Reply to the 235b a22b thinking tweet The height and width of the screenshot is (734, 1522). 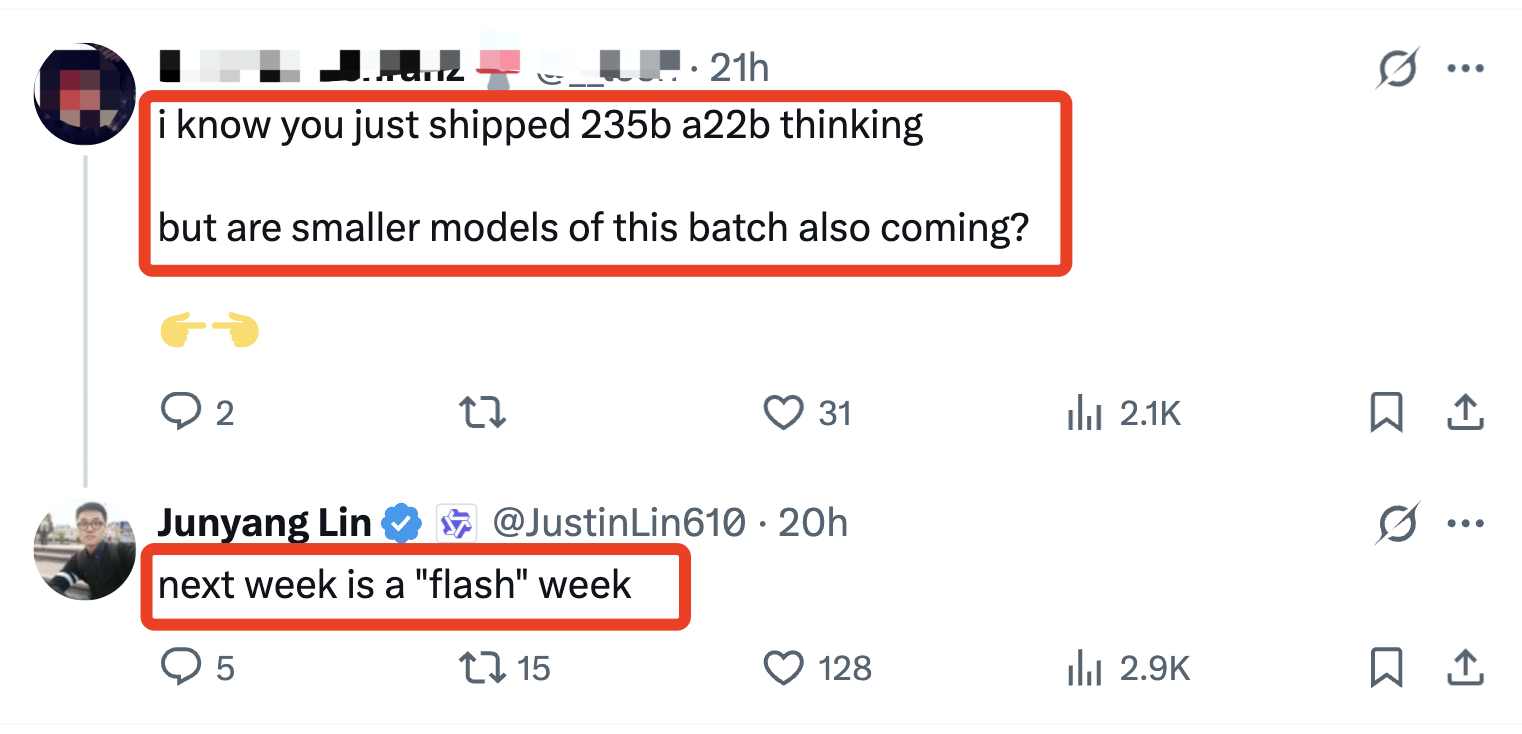coord(184,412)
